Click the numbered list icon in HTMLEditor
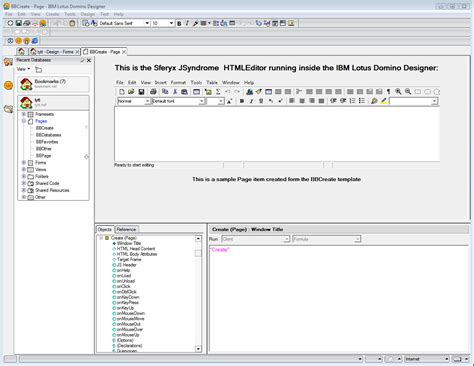 point(352,101)
